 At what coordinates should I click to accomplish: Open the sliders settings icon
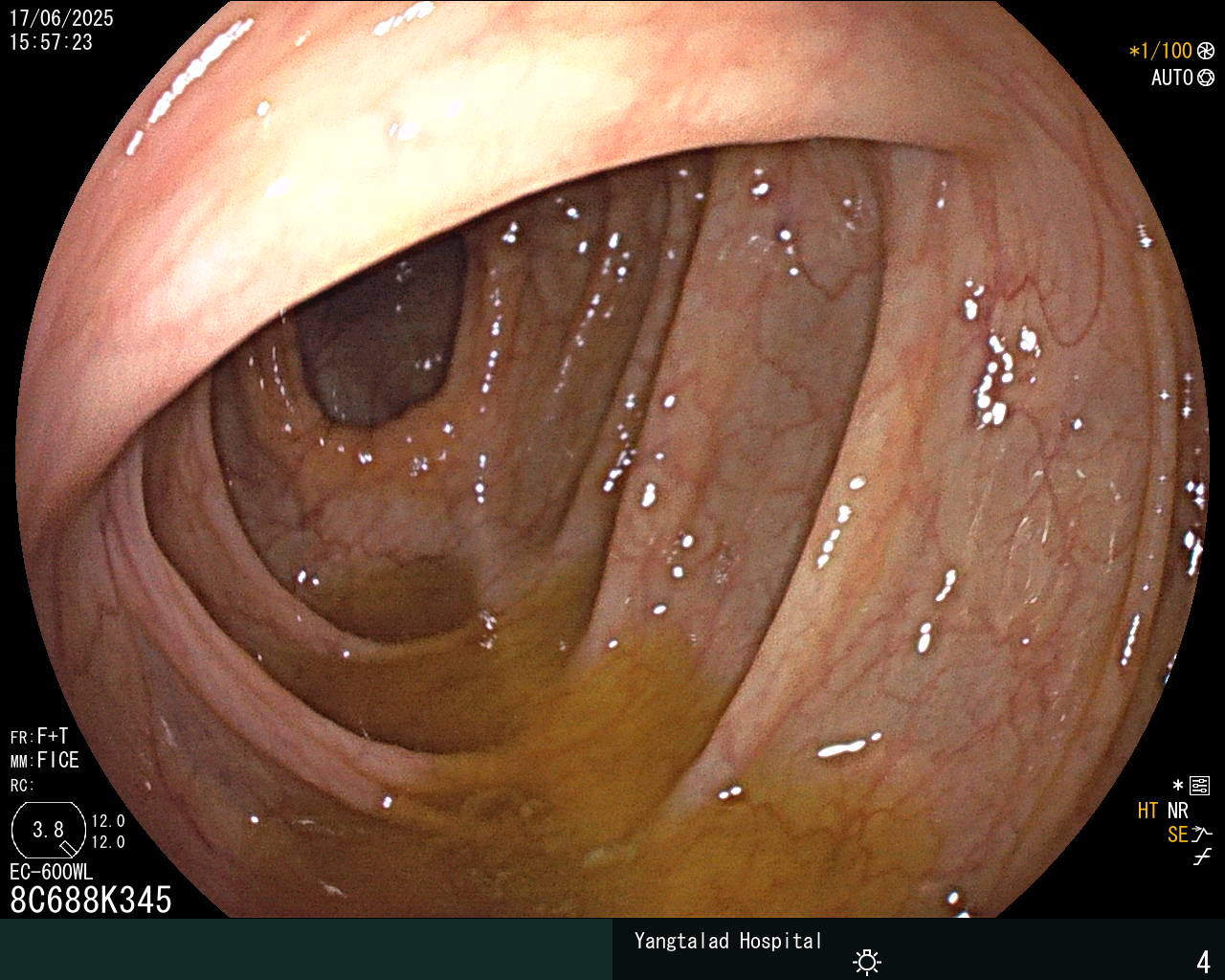pos(1200,787)
